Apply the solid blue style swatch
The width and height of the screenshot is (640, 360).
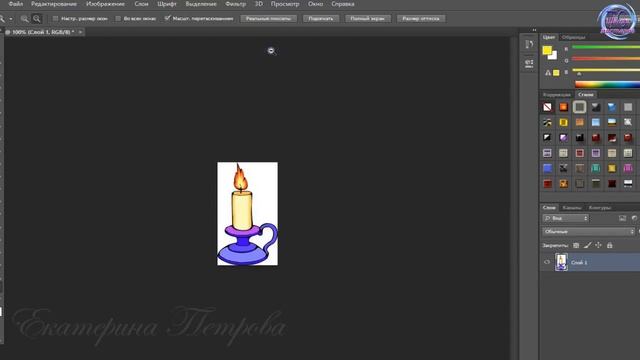[547, 168]
